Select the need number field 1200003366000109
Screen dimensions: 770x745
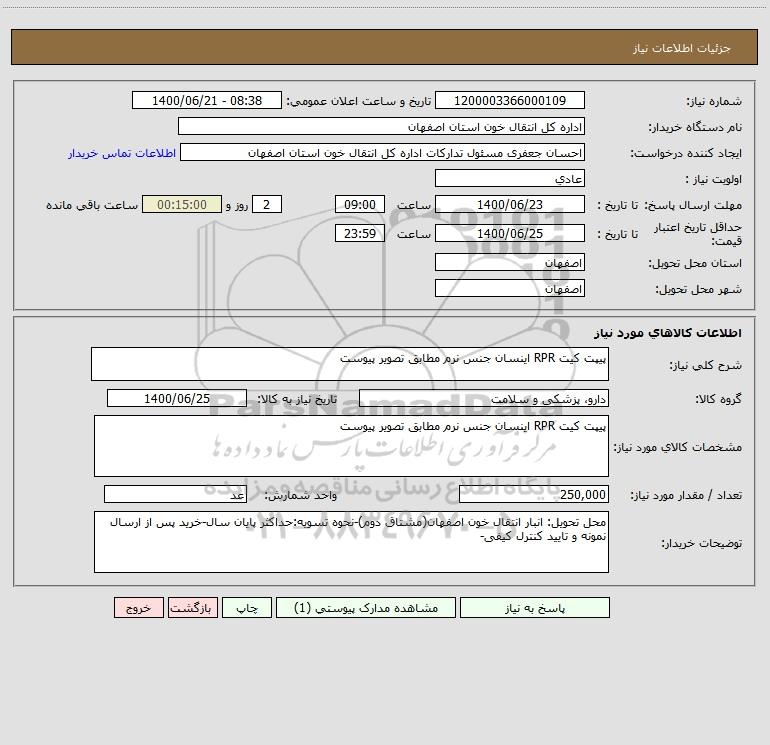[510, 100]
